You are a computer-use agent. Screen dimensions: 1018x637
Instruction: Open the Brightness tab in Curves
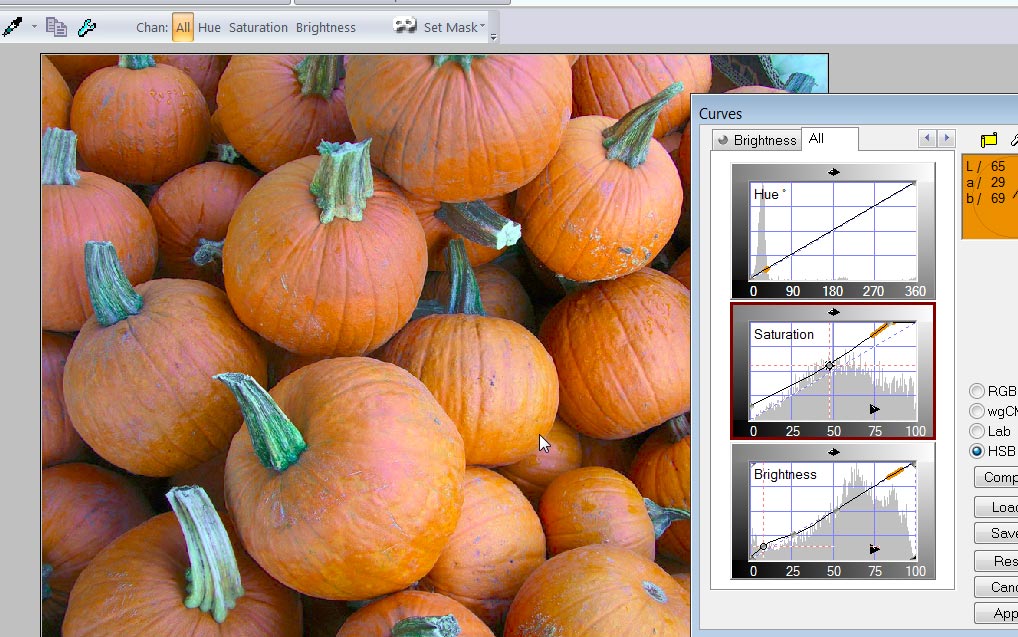(x=756, y=140)
